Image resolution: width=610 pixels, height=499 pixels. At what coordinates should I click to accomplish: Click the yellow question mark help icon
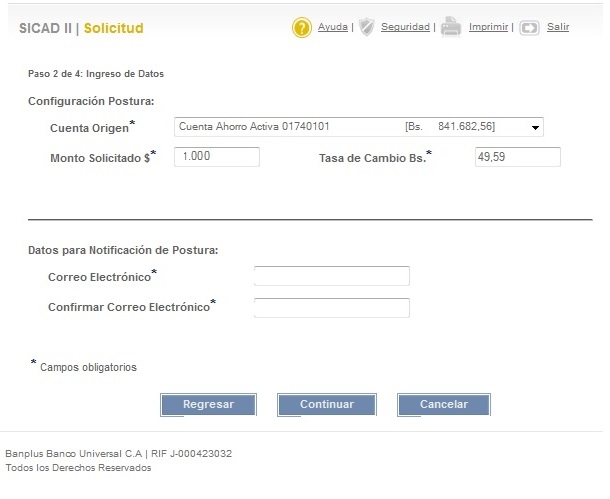(x=301, y=28)
